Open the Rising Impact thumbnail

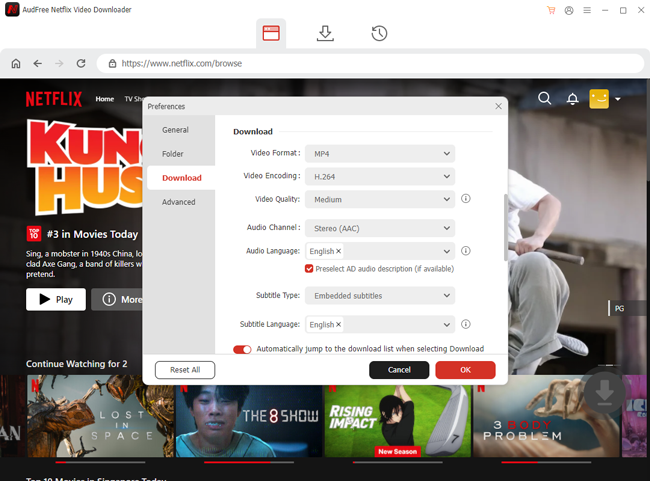398,421
